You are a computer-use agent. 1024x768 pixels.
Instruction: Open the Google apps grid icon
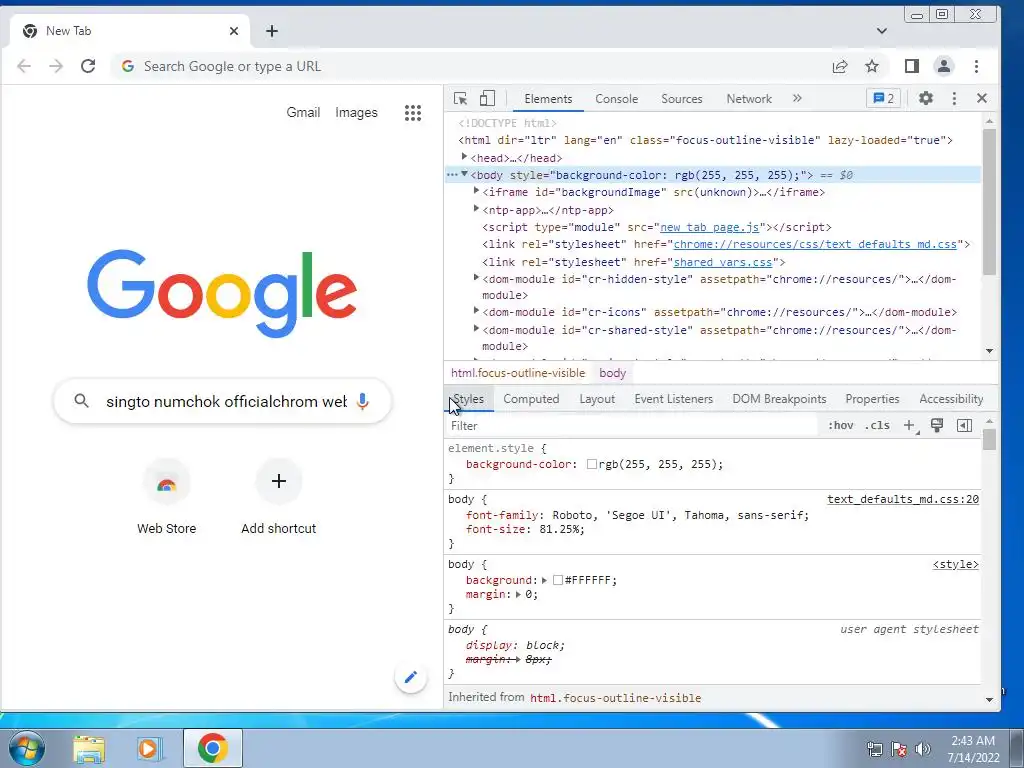[x=413, y=112]
